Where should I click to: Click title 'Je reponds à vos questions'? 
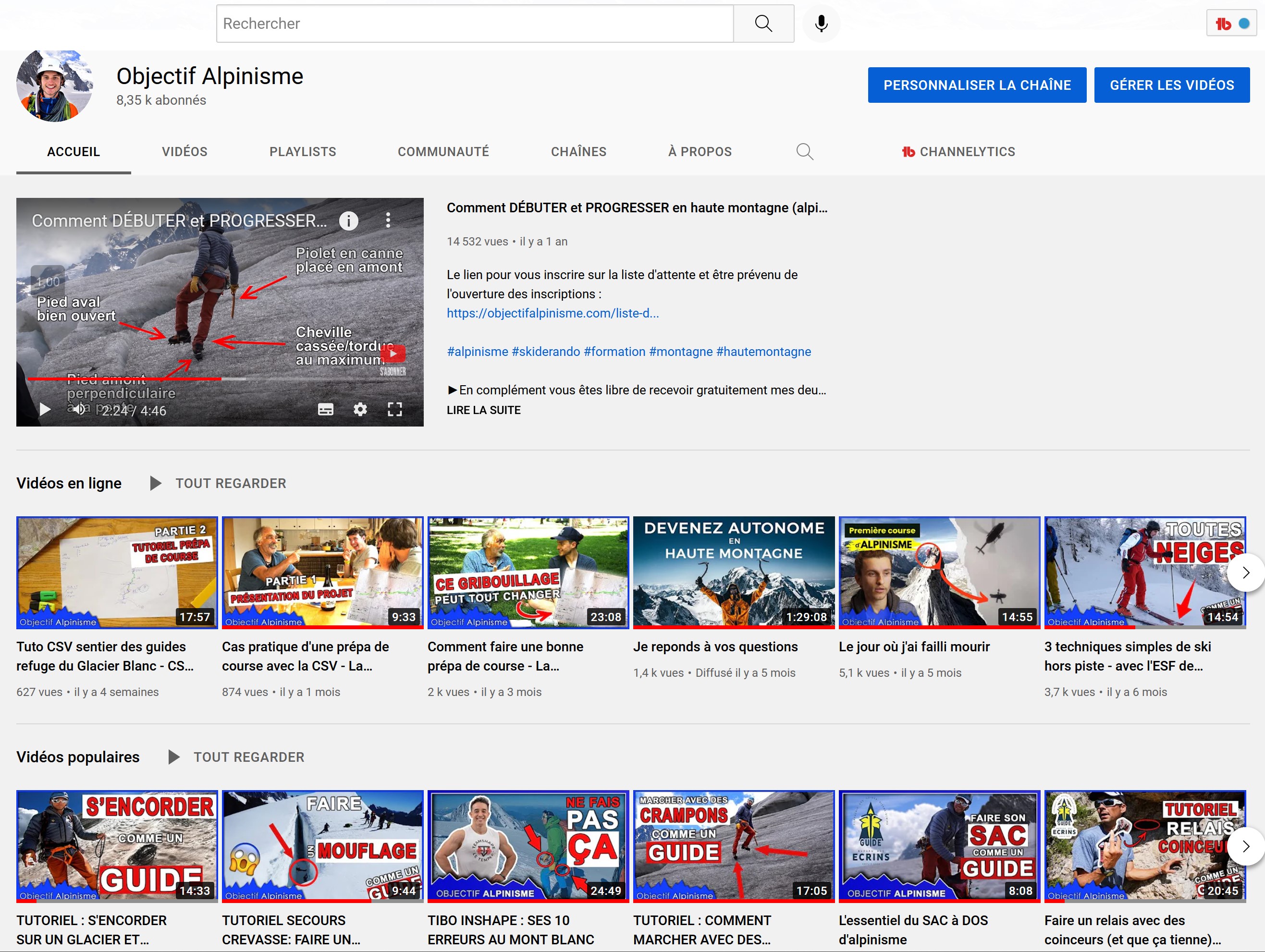coord(715,647)
